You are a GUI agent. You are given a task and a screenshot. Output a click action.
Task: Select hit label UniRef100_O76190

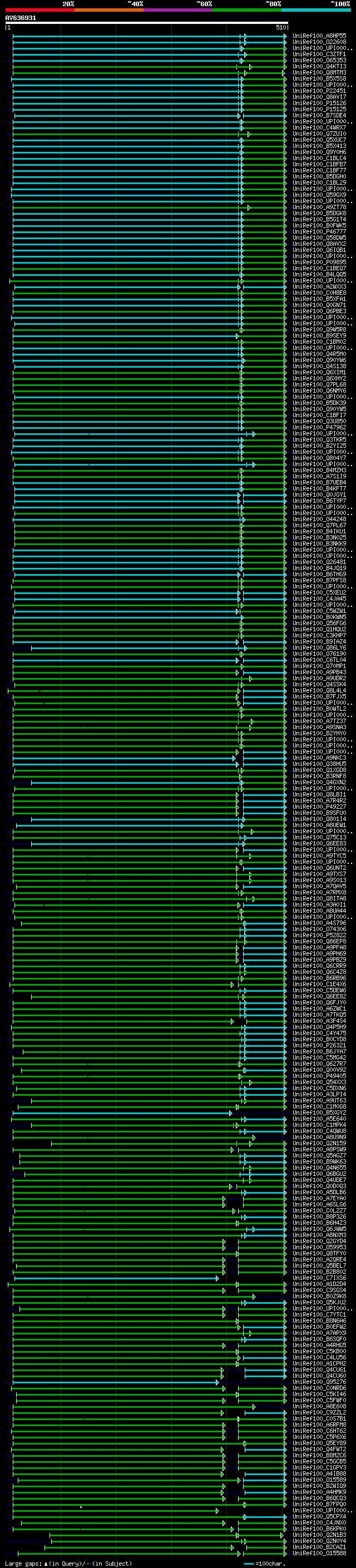(319, 654)
